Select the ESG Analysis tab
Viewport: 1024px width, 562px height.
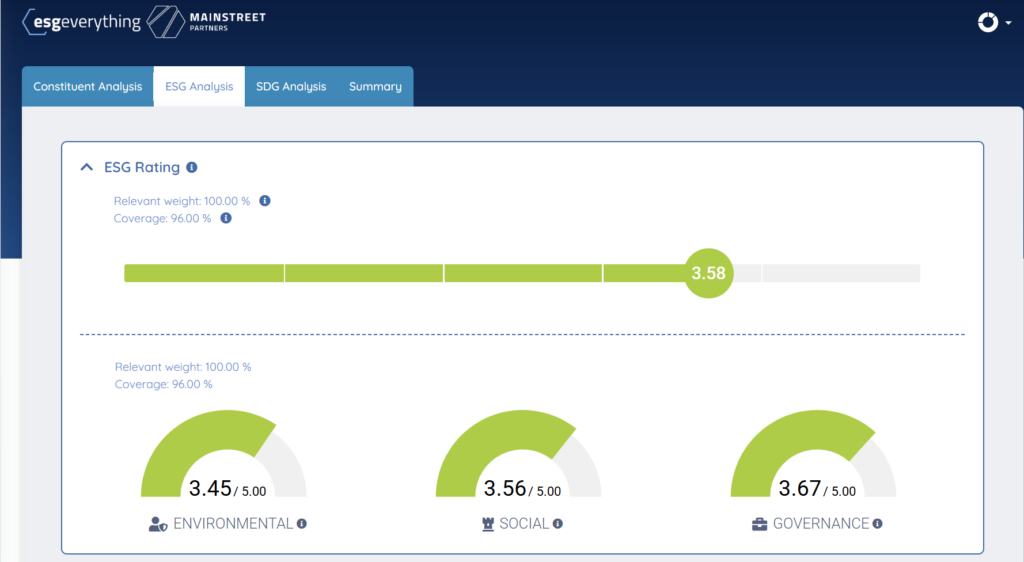coord(199,87)
